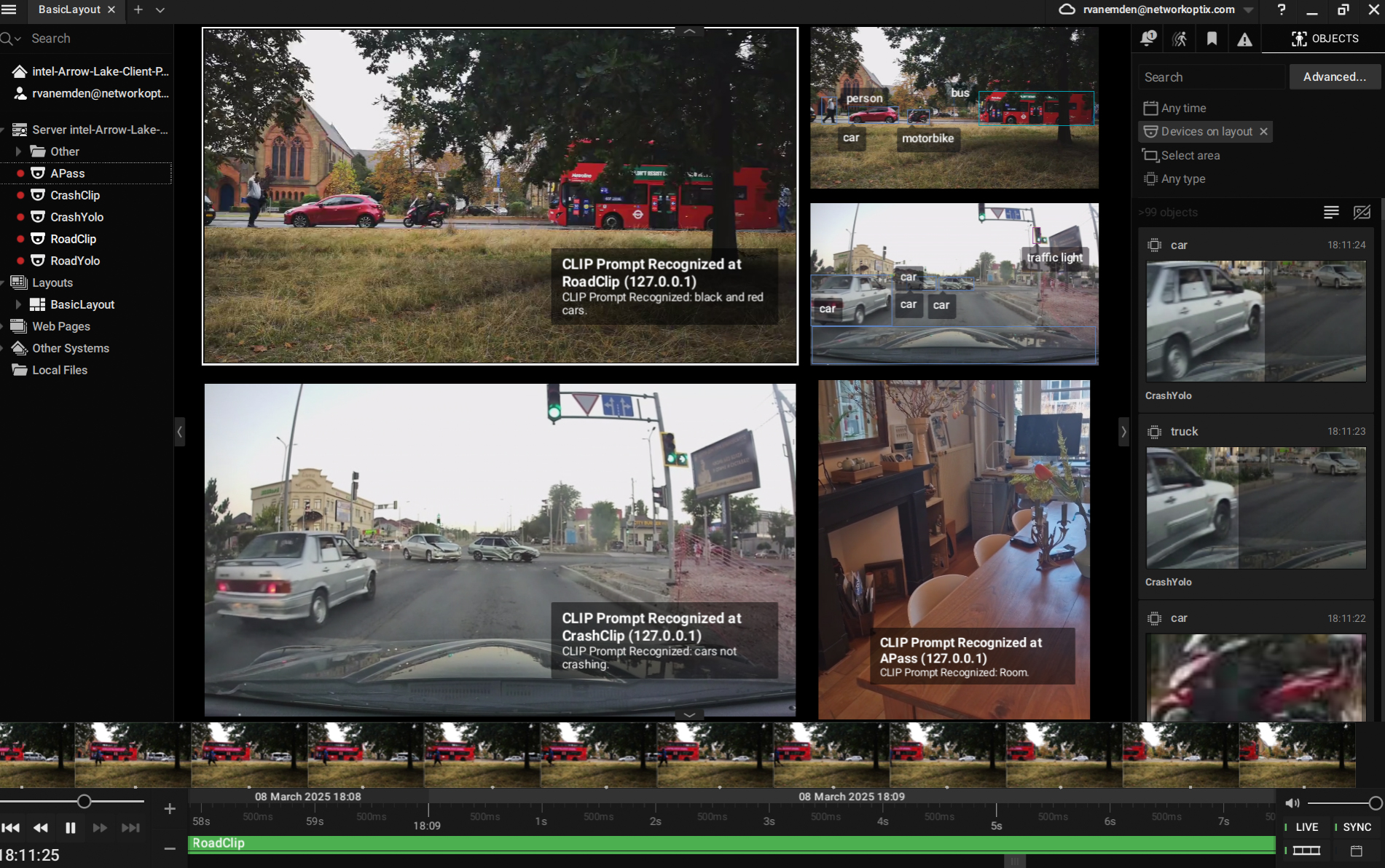Remove the Devices on layout filter

click(1265, 131)
